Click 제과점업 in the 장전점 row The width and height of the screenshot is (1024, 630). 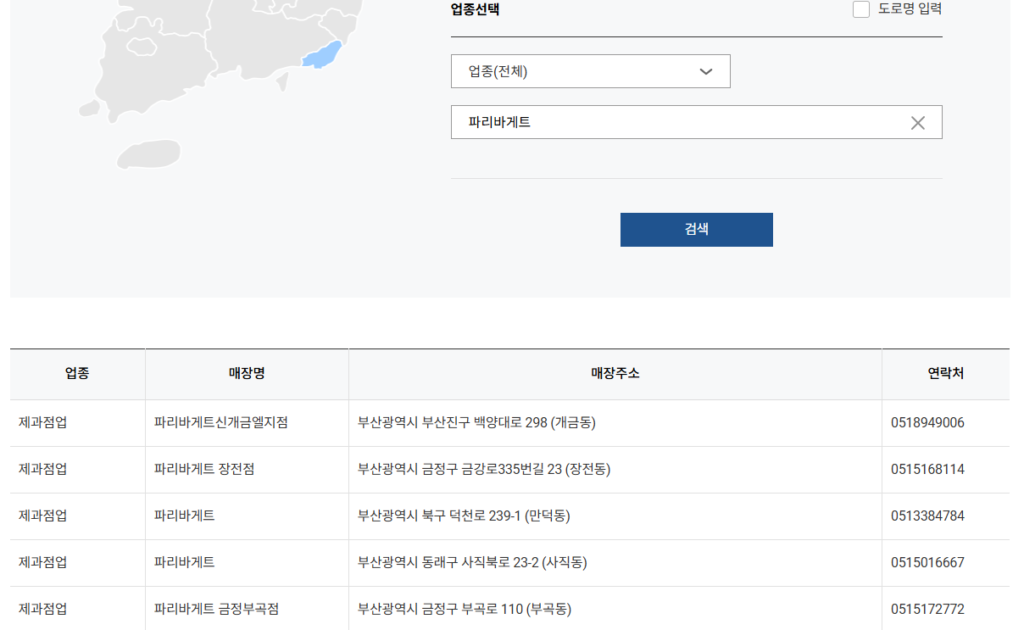(42, 469)
